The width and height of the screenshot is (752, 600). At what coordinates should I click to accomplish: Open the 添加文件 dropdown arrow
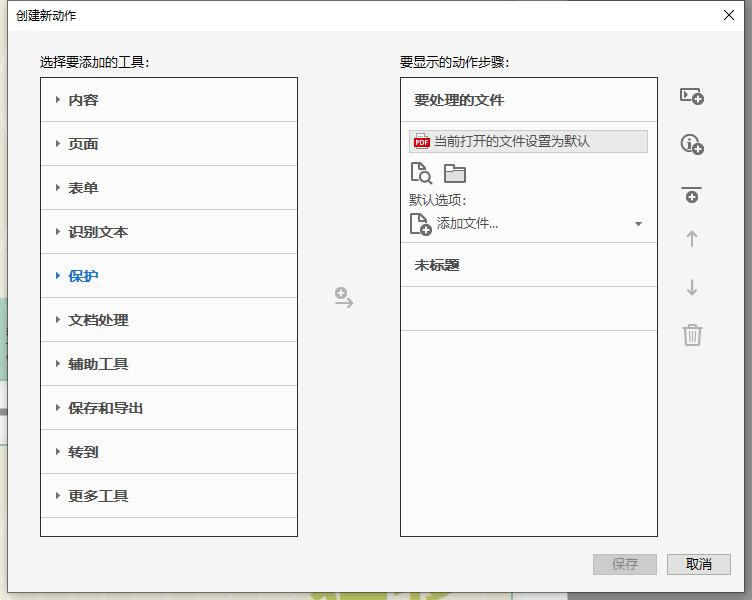[638, 224]
